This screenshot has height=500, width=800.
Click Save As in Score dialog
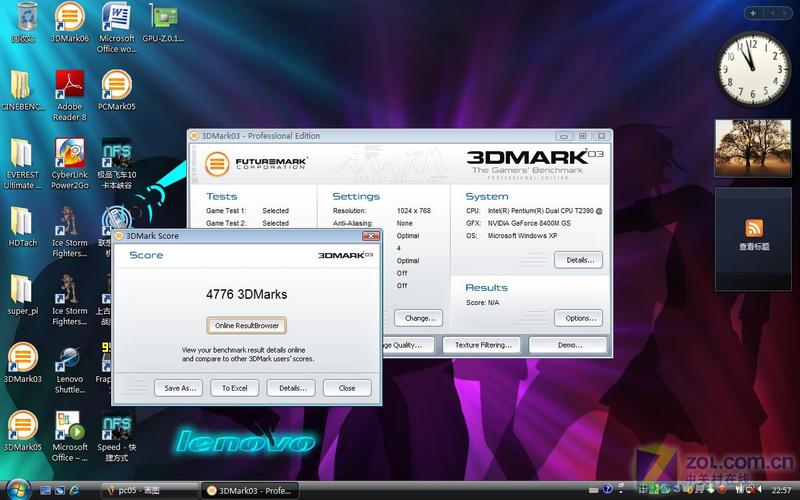click(179, 388)
